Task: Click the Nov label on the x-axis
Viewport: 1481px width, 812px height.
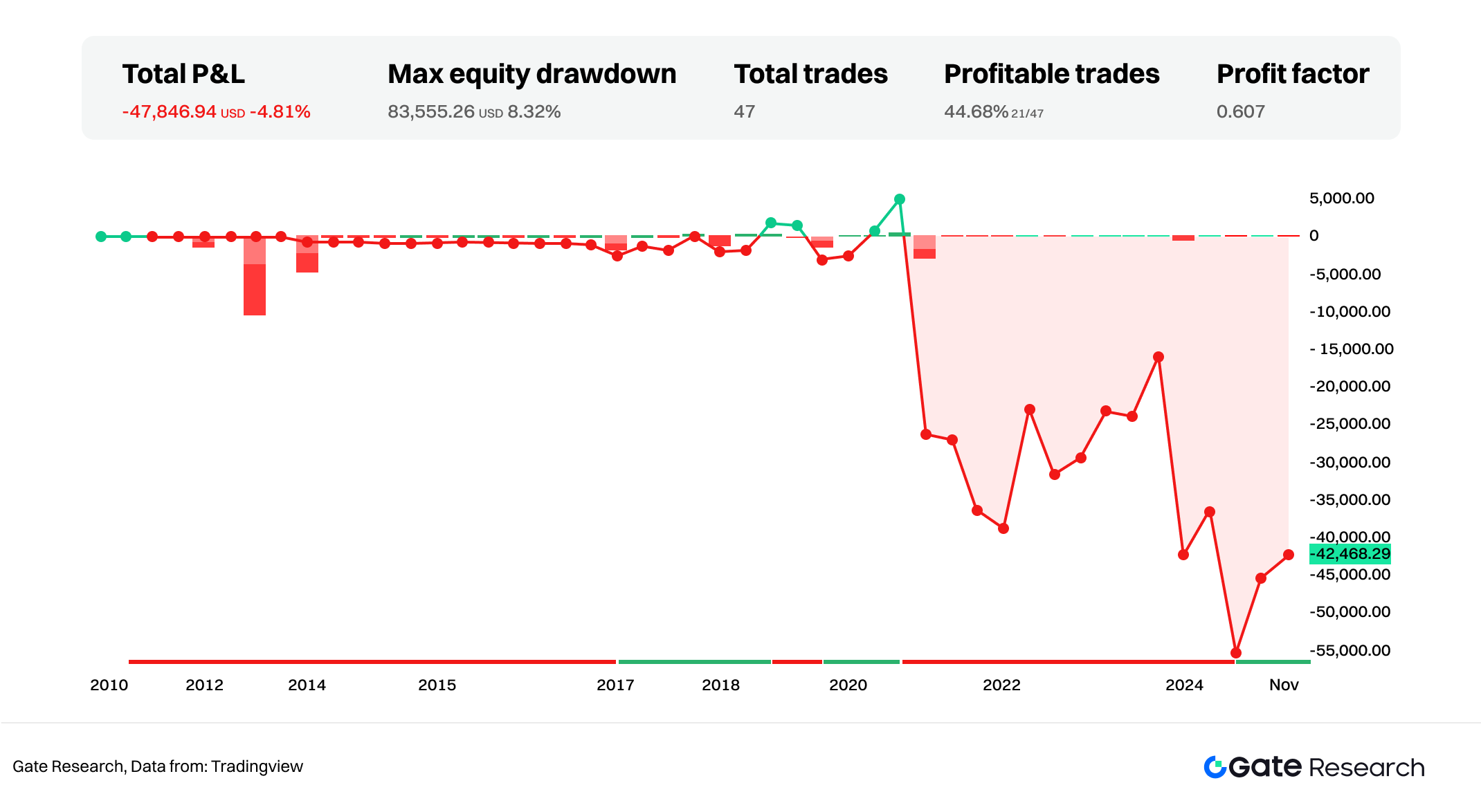Action: coord(1284,685)
